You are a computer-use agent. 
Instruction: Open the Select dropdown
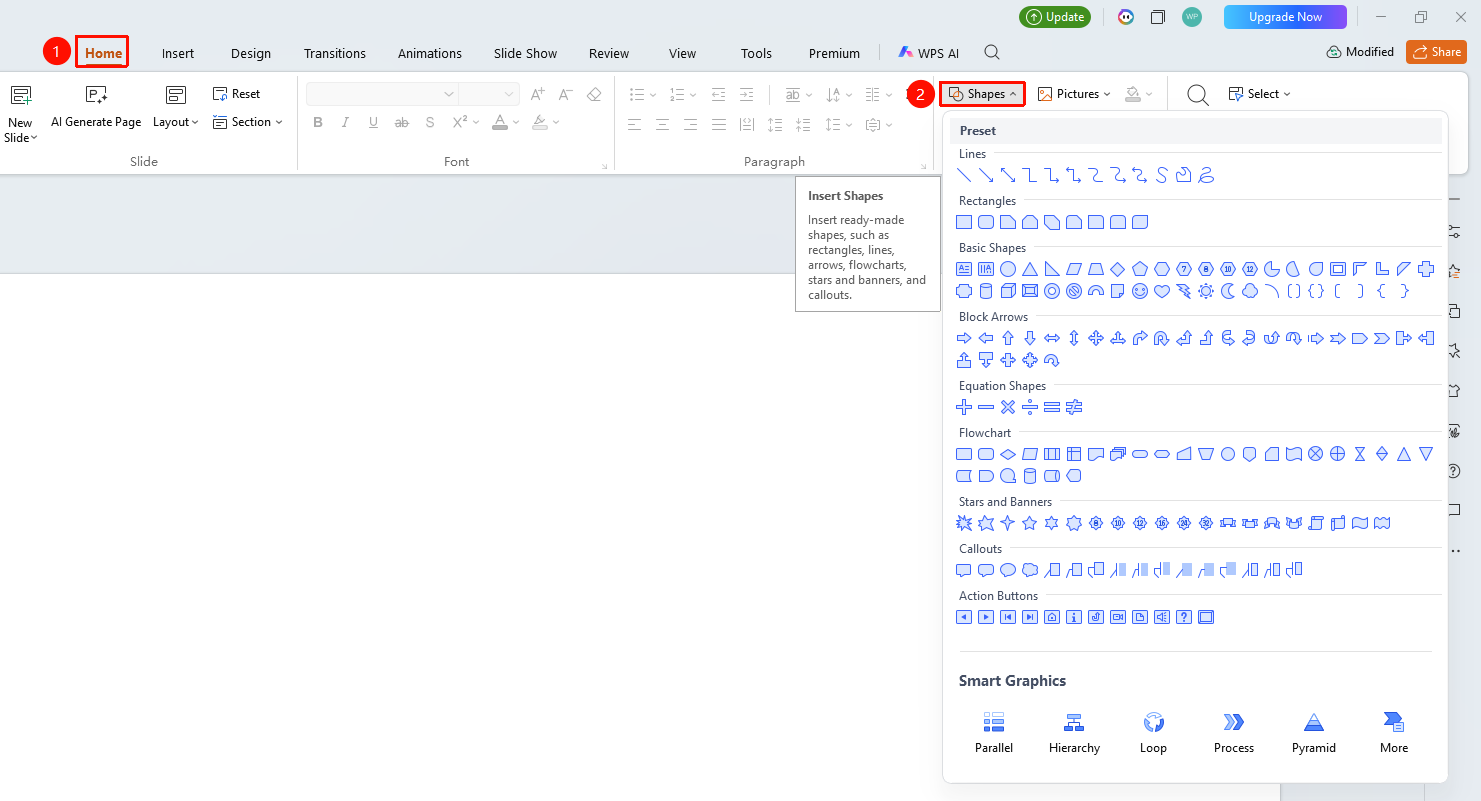click(1260, 94)
